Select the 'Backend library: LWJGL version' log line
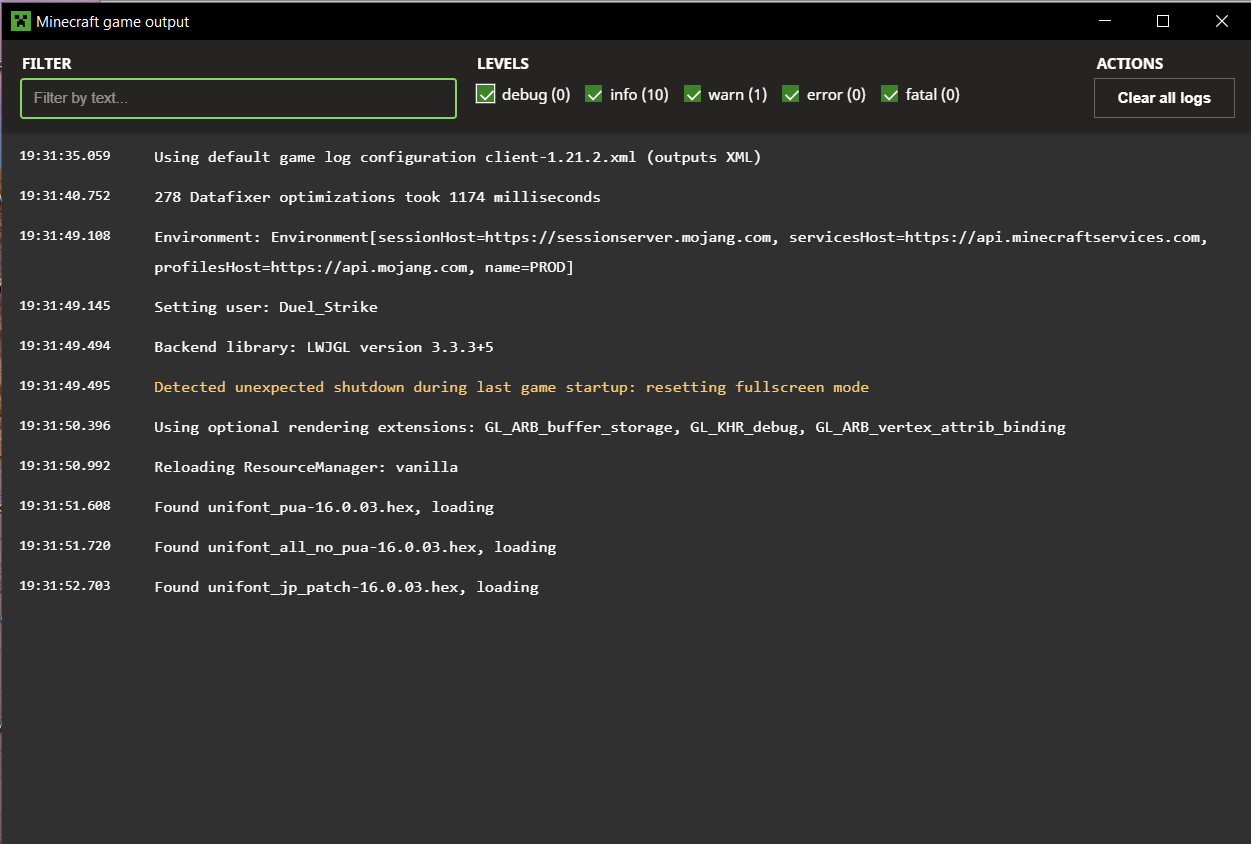The width and height of the screenshot is (1251, 844). pyautogui.click(x=324, y=347)
